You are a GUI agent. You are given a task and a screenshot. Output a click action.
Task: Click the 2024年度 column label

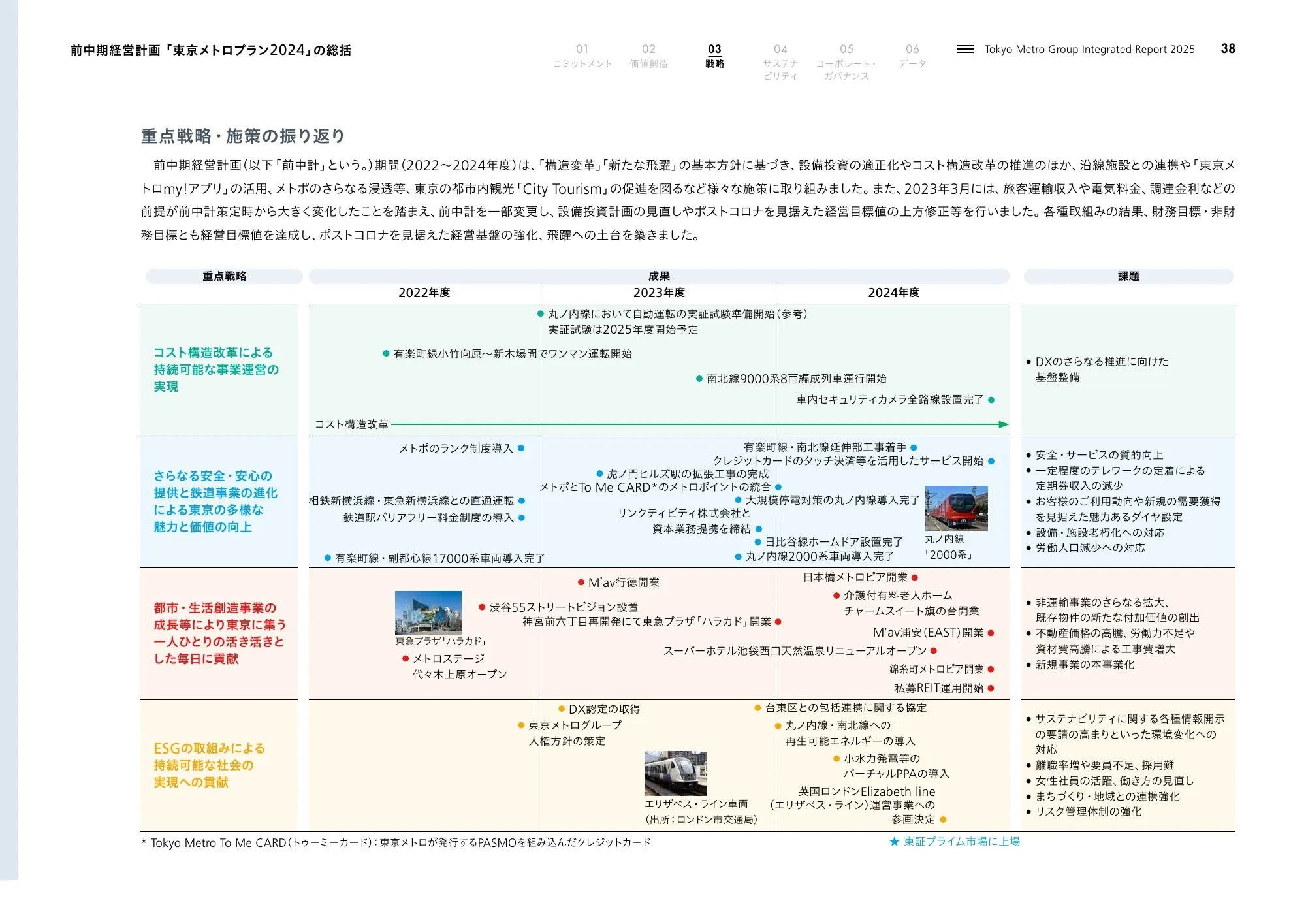[893, 293]
